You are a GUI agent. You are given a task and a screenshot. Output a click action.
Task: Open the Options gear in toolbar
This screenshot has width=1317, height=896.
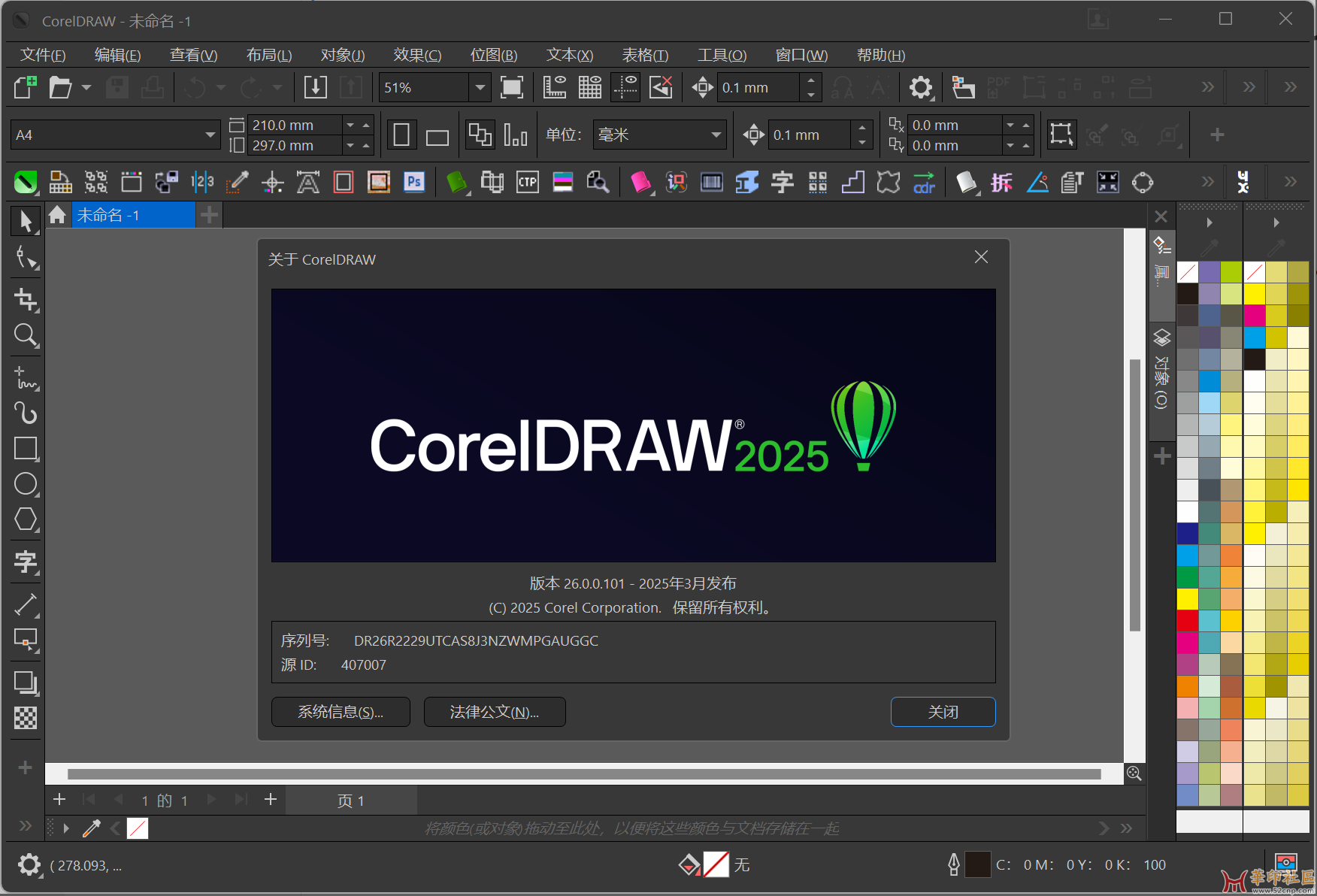click(x=921, y=87)
